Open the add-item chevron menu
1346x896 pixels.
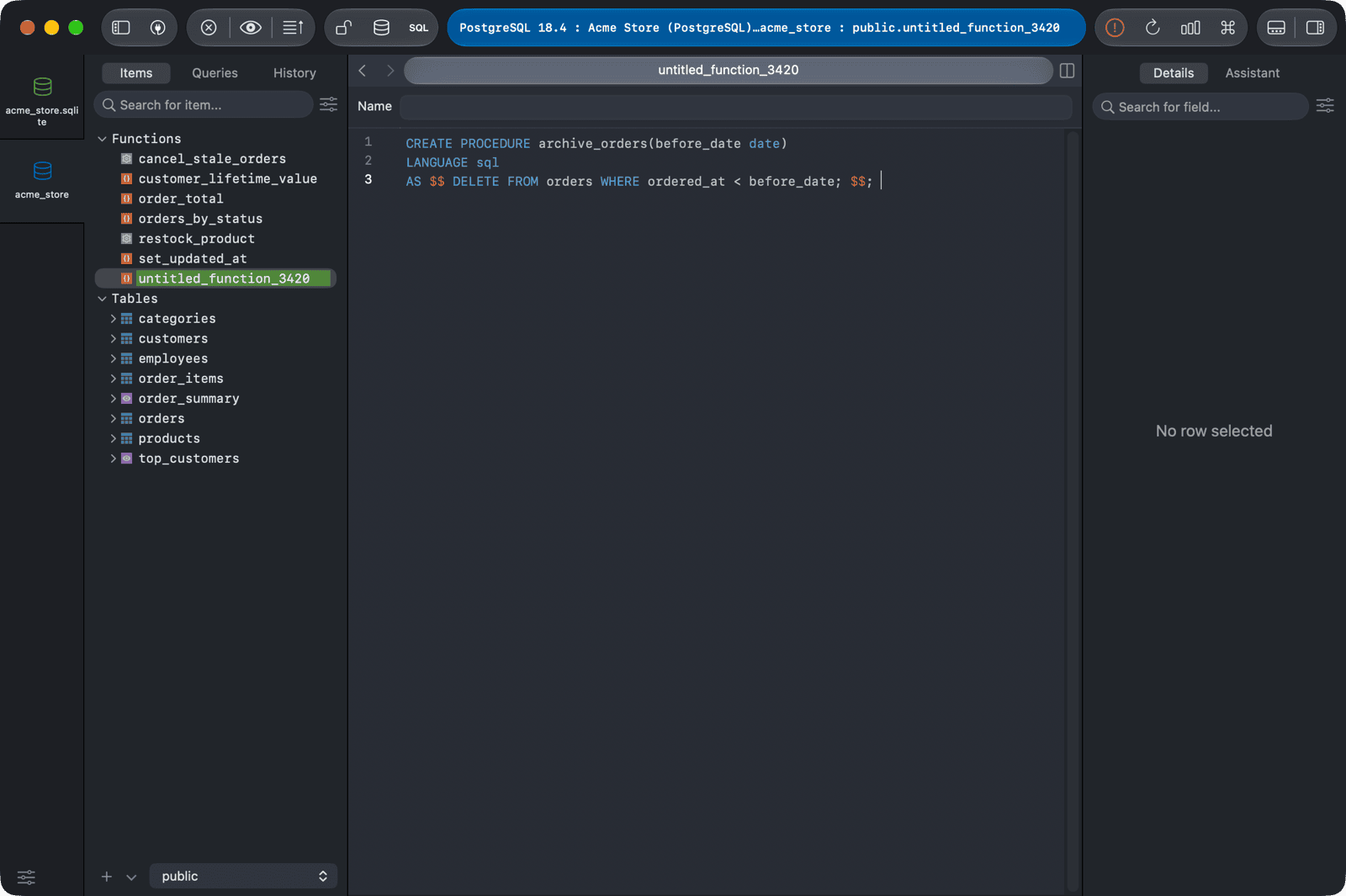(131, 877)
